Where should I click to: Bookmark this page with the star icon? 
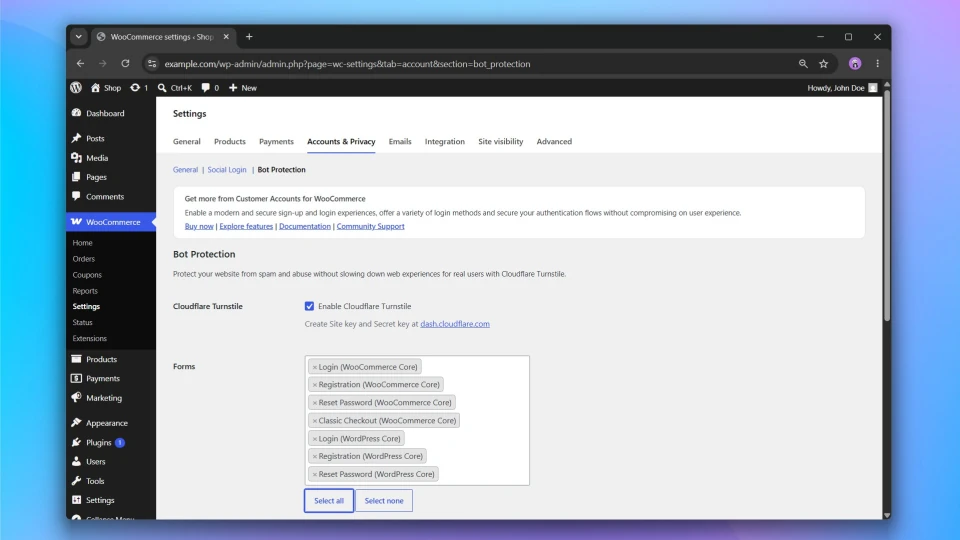tap(823, 64)
